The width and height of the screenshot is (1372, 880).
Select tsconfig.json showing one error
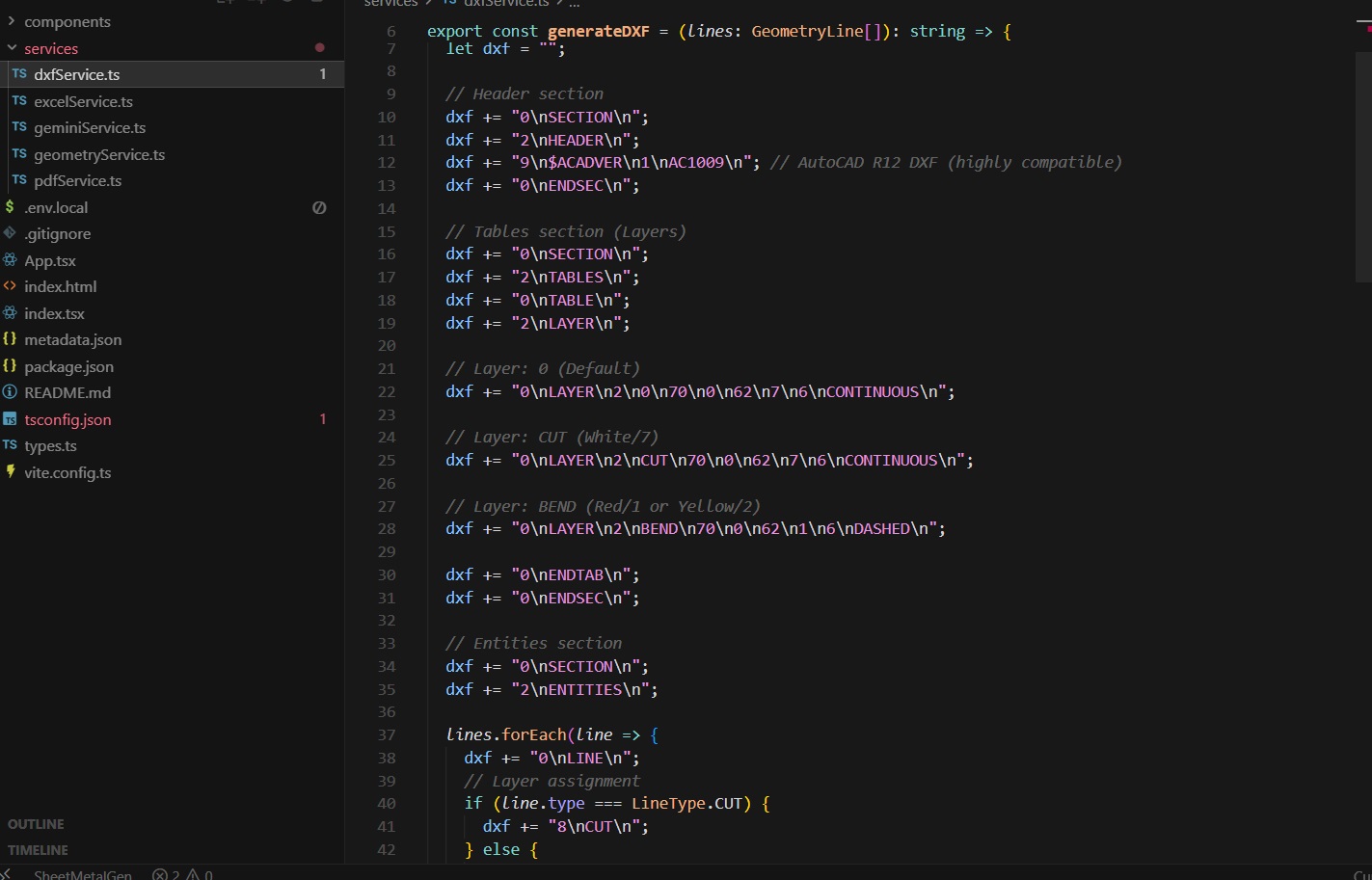coord(67,419)
